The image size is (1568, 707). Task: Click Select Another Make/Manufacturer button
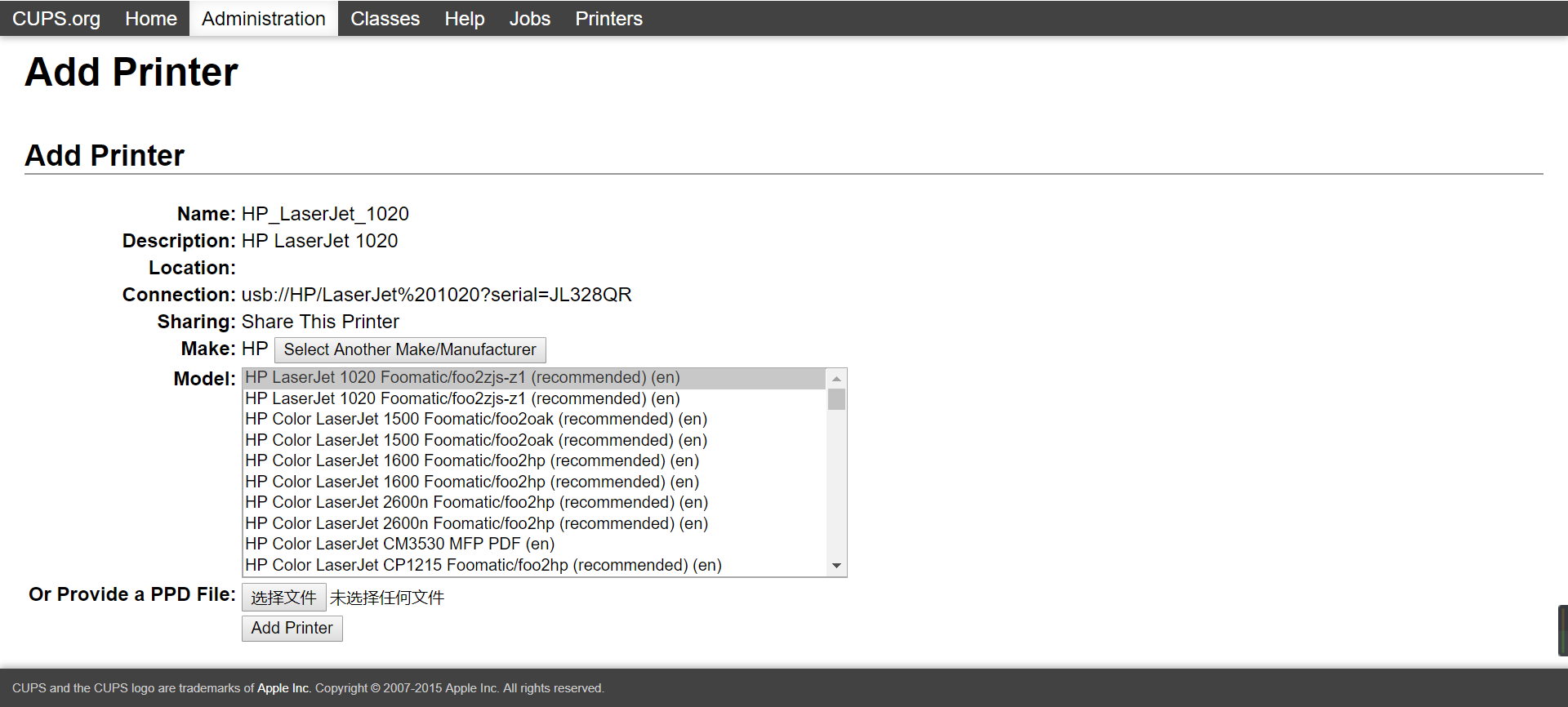click(x=410, y=349)
